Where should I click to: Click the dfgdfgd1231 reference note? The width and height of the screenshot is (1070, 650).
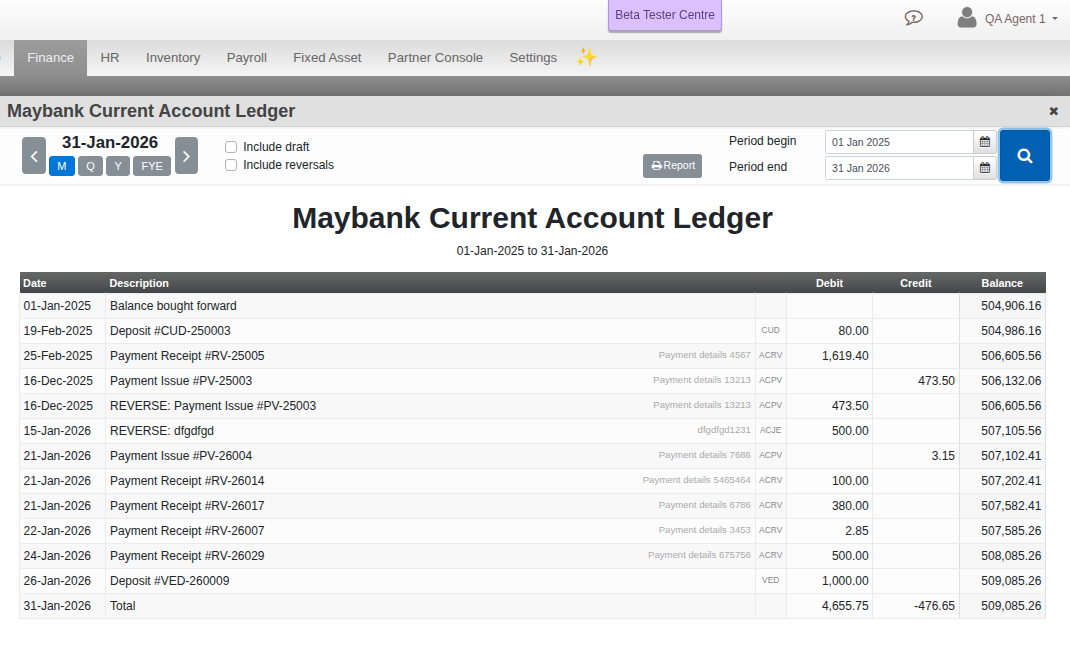click(x=723, y=430)
